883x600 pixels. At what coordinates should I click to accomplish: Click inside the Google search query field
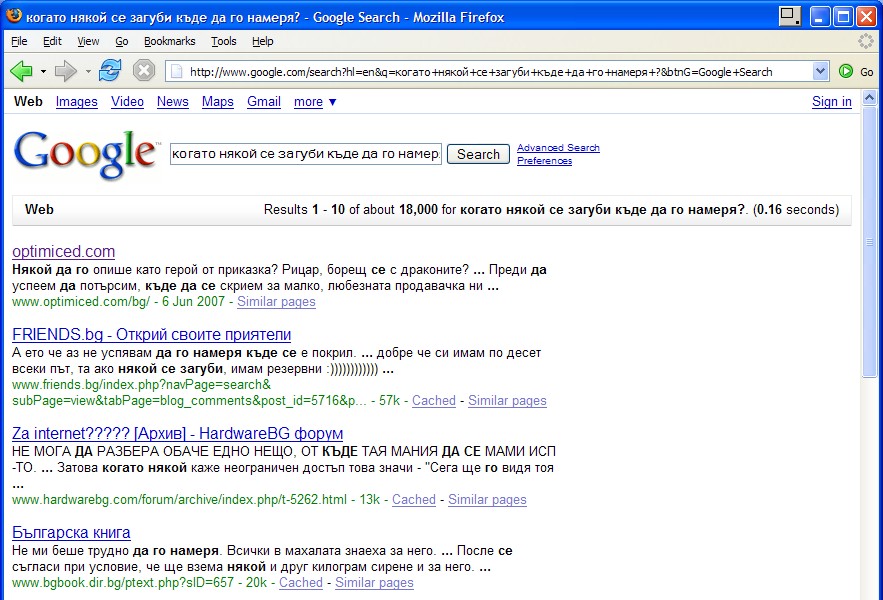point(306,154)
